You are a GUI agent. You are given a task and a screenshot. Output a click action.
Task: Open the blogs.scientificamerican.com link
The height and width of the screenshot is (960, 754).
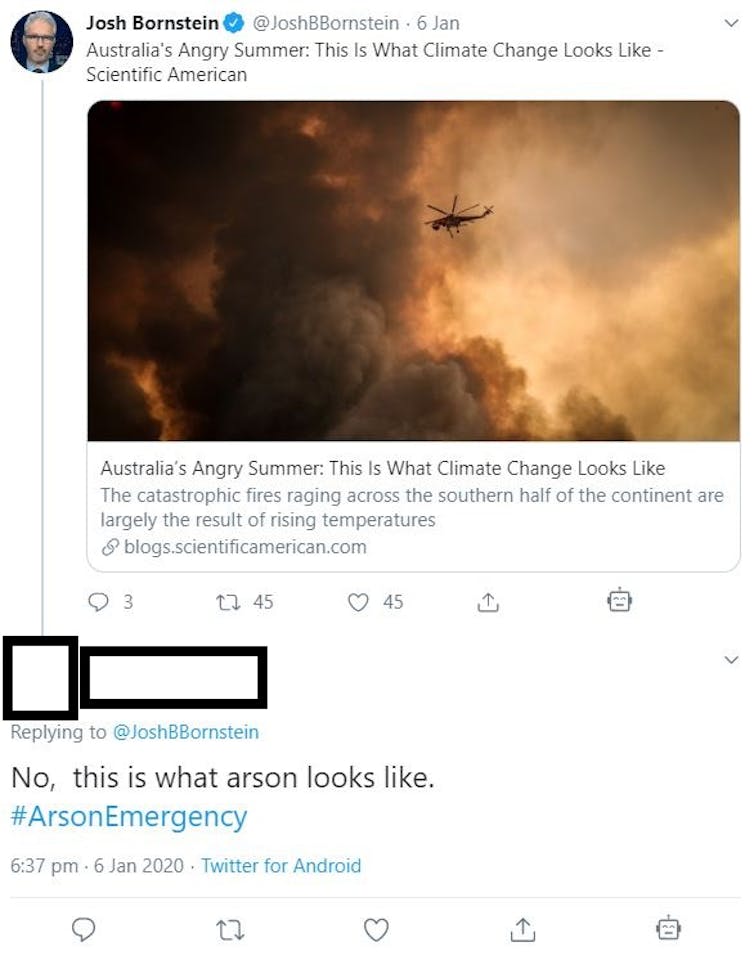245,547
